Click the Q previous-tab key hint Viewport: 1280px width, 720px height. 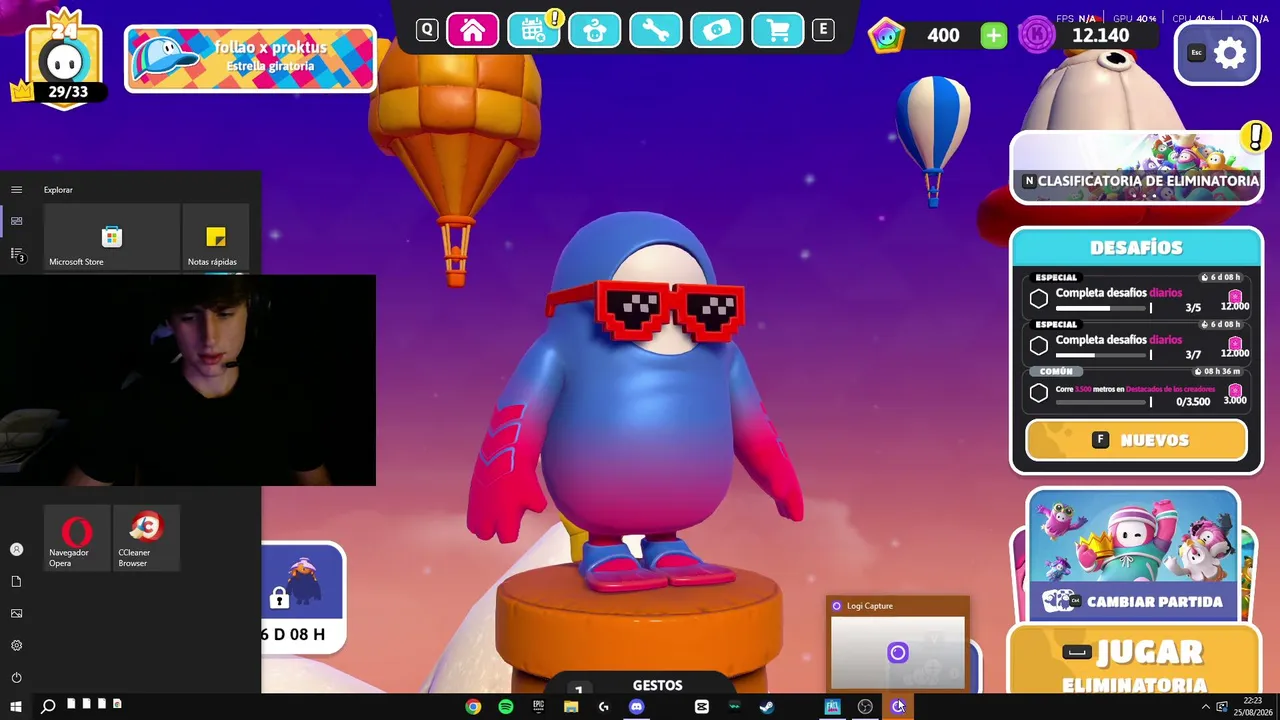427,30
